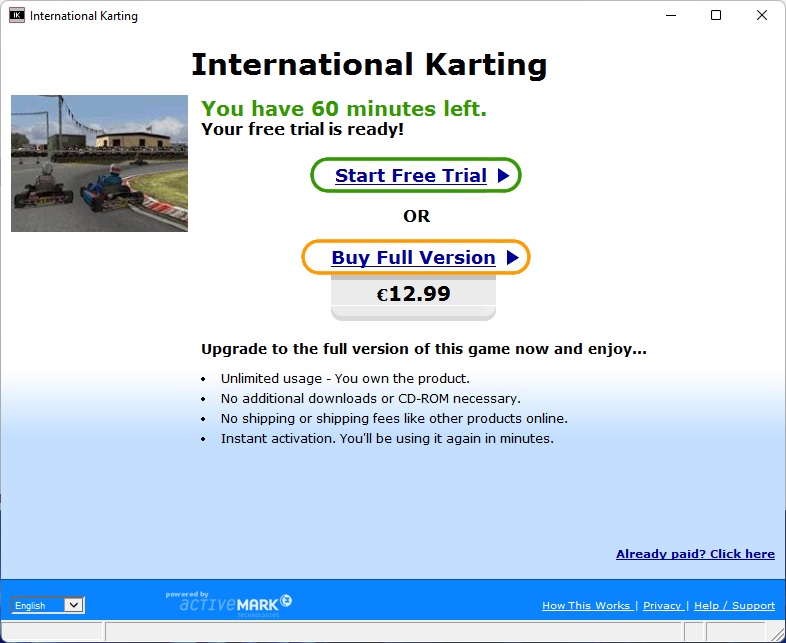The height and width of the screenshot is (643, 786).
Task: Click the International Karting heading
Action: click(x=369, y=65)
